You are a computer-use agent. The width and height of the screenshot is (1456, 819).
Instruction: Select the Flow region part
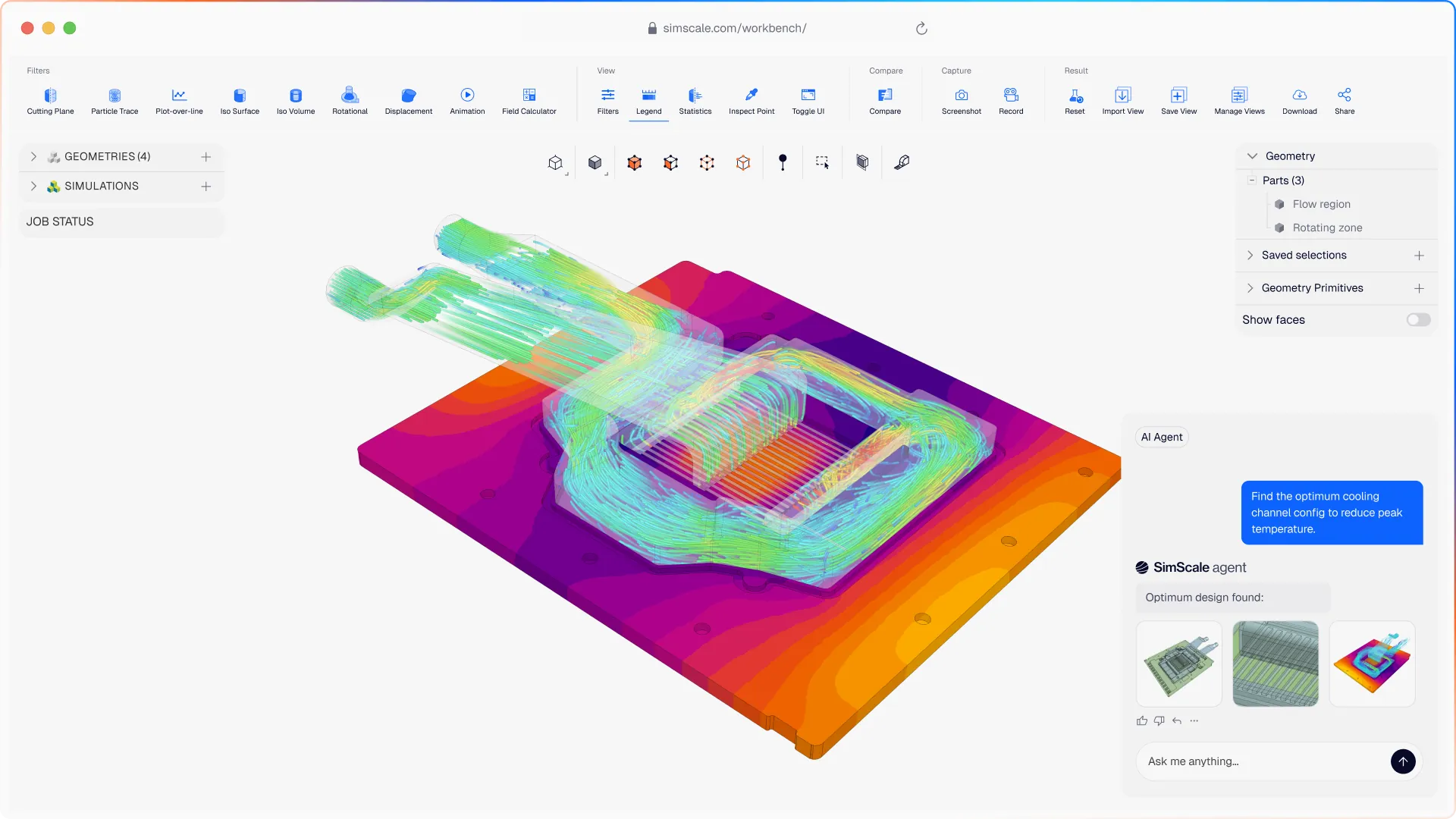pyautogui.click(x=1321, y=204)
